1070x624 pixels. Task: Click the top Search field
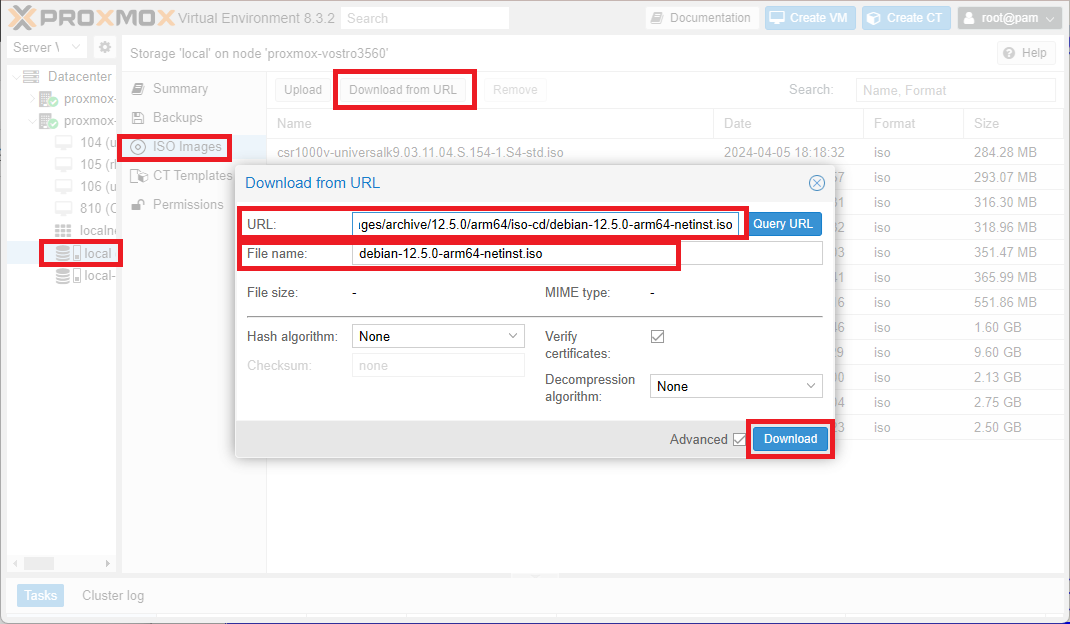coord(424,18)
